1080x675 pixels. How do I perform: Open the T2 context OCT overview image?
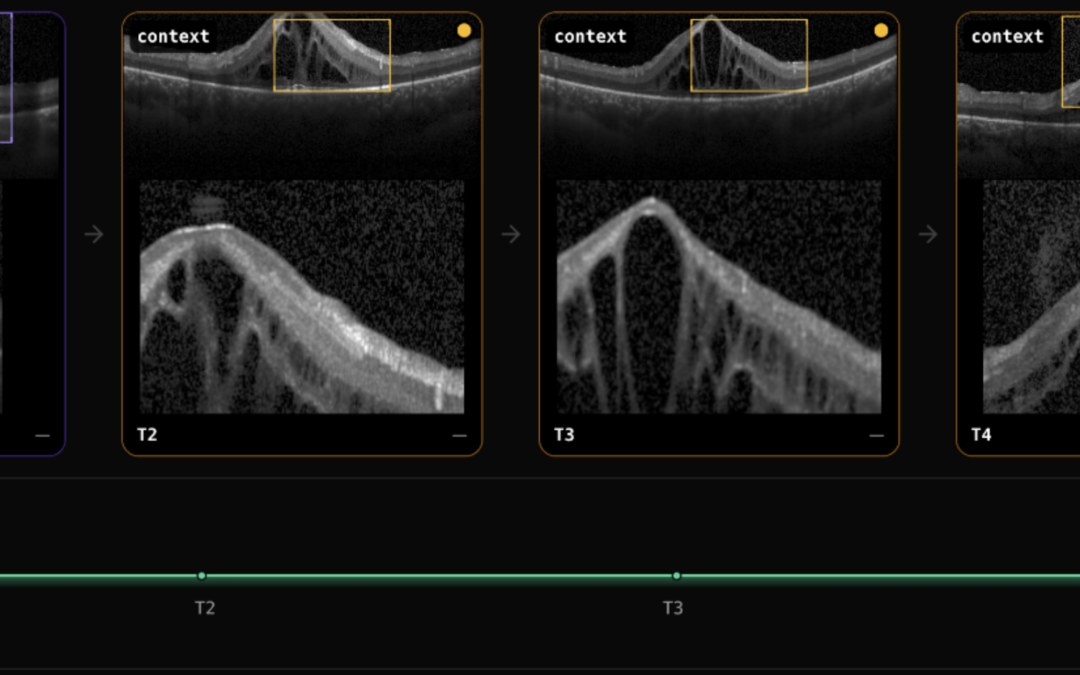click(302, 95)
